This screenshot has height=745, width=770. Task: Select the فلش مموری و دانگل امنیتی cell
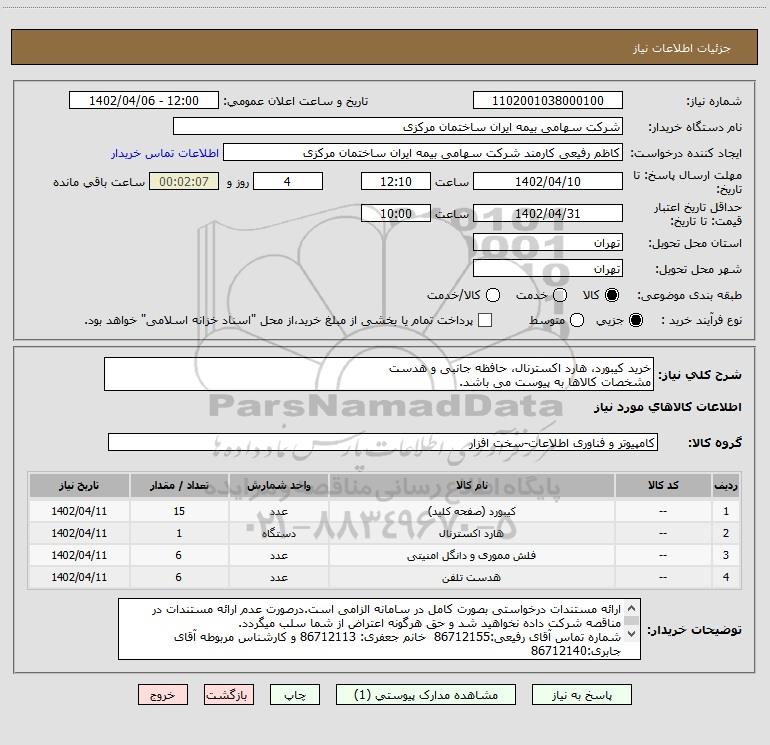coord(471,555)
